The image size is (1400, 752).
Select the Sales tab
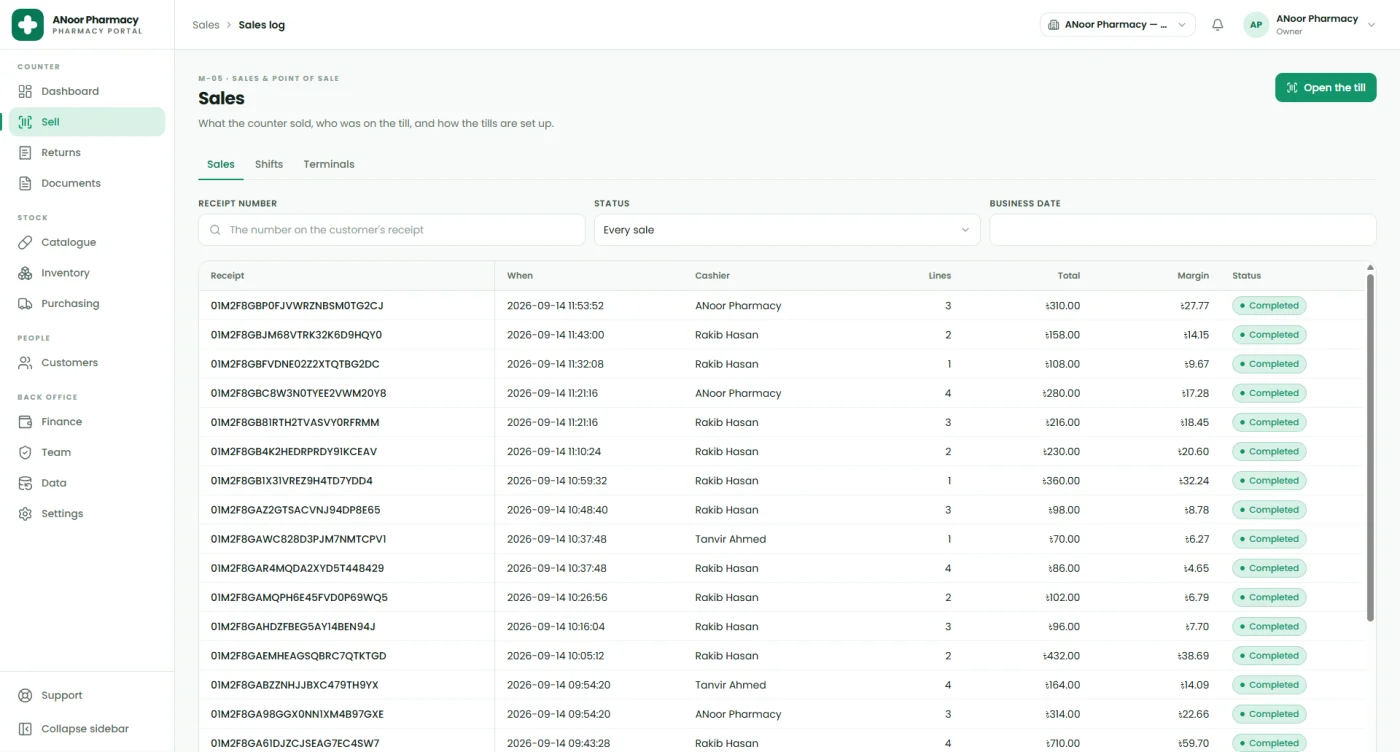pyautogui.click(x=221, y=164)
